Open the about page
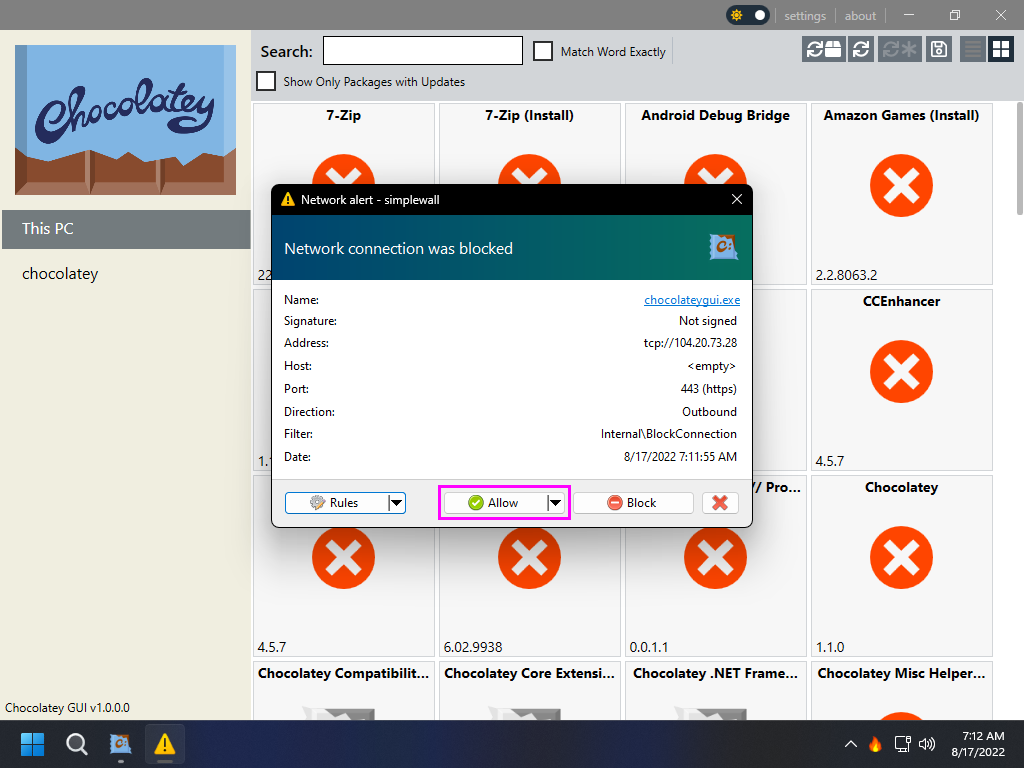The image size is (1024, 768). click(860, 16)
